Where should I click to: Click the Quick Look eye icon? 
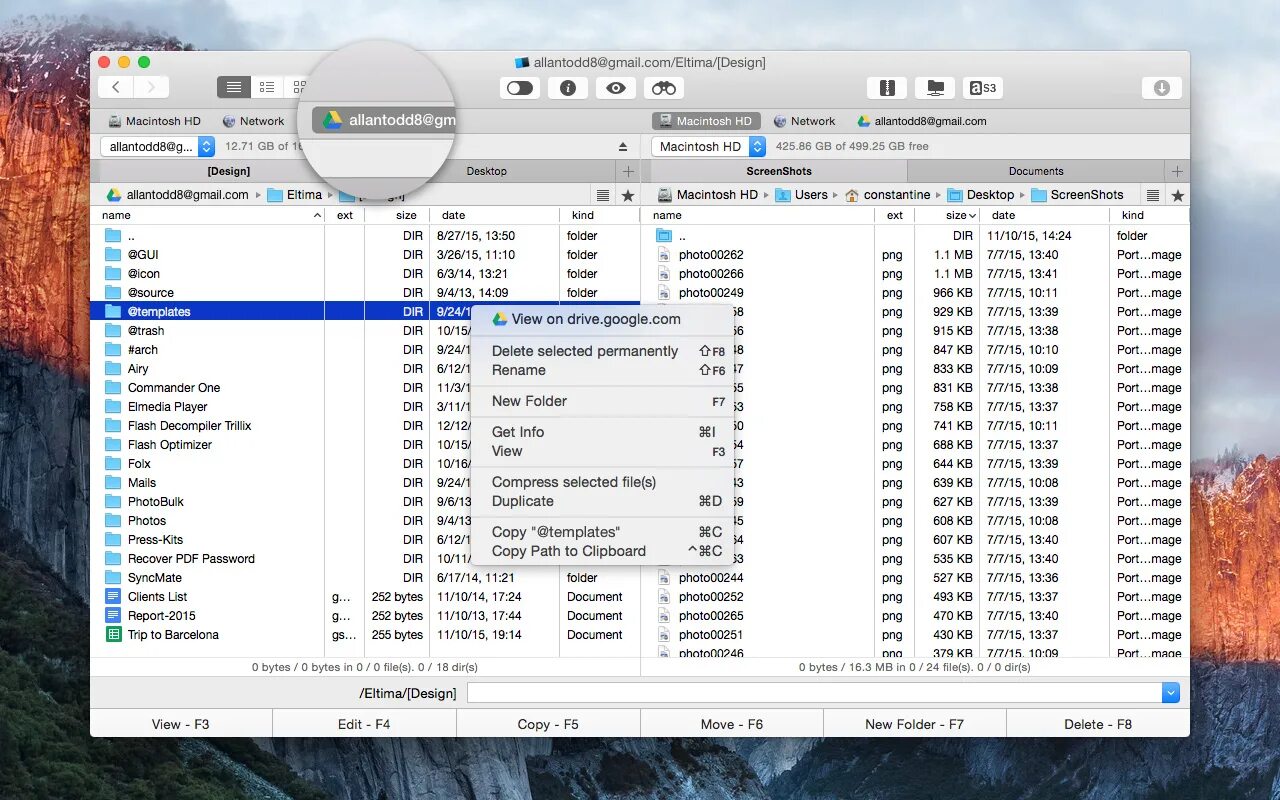coord(616,88)
